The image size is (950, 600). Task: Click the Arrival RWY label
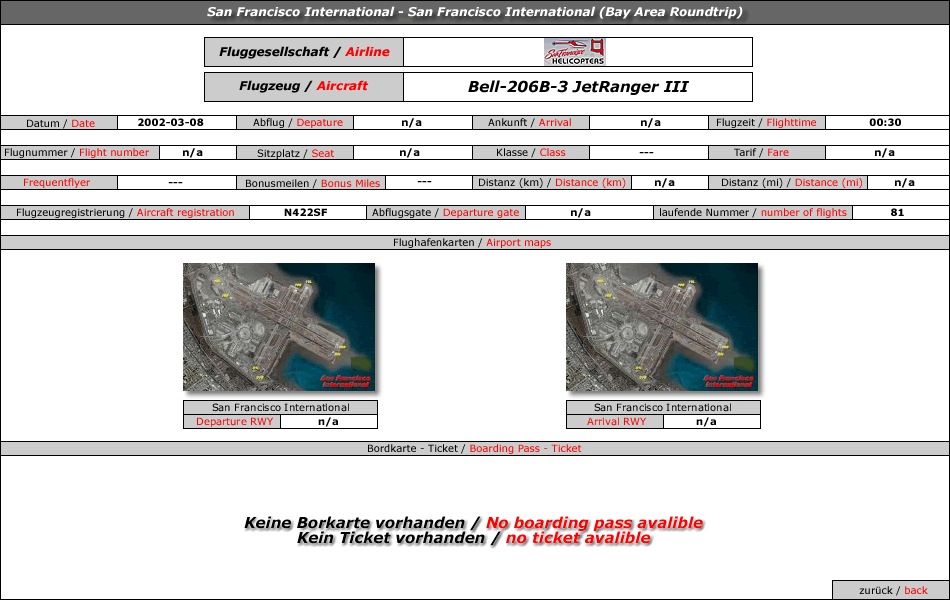616,421
